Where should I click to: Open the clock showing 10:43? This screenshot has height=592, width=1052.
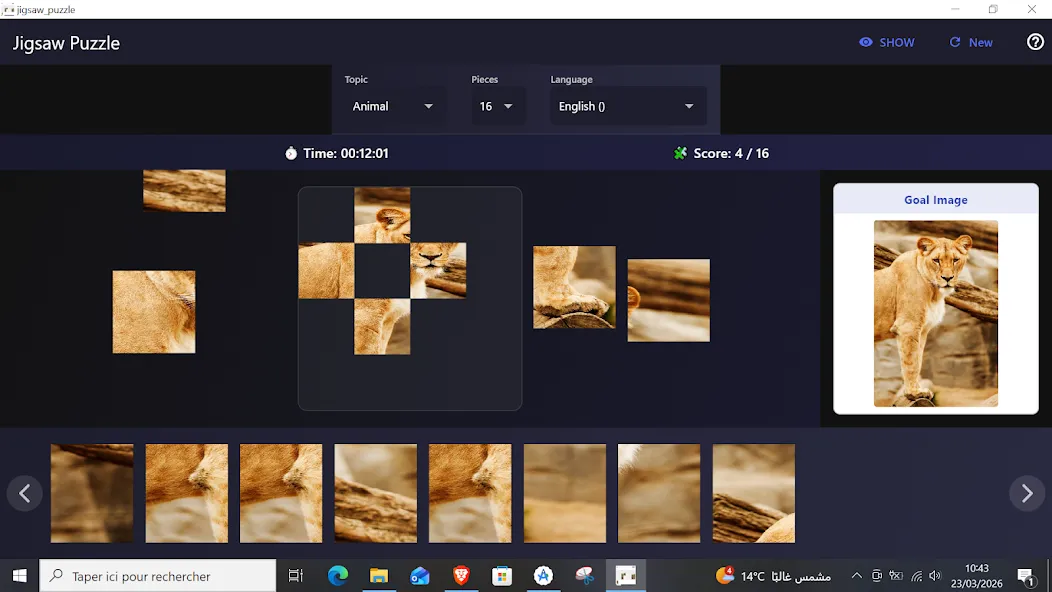click(976, 576)
